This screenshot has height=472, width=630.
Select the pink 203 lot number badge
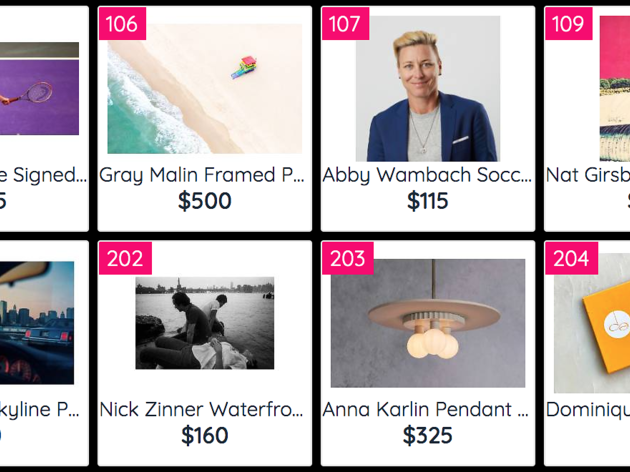point(348,258)
